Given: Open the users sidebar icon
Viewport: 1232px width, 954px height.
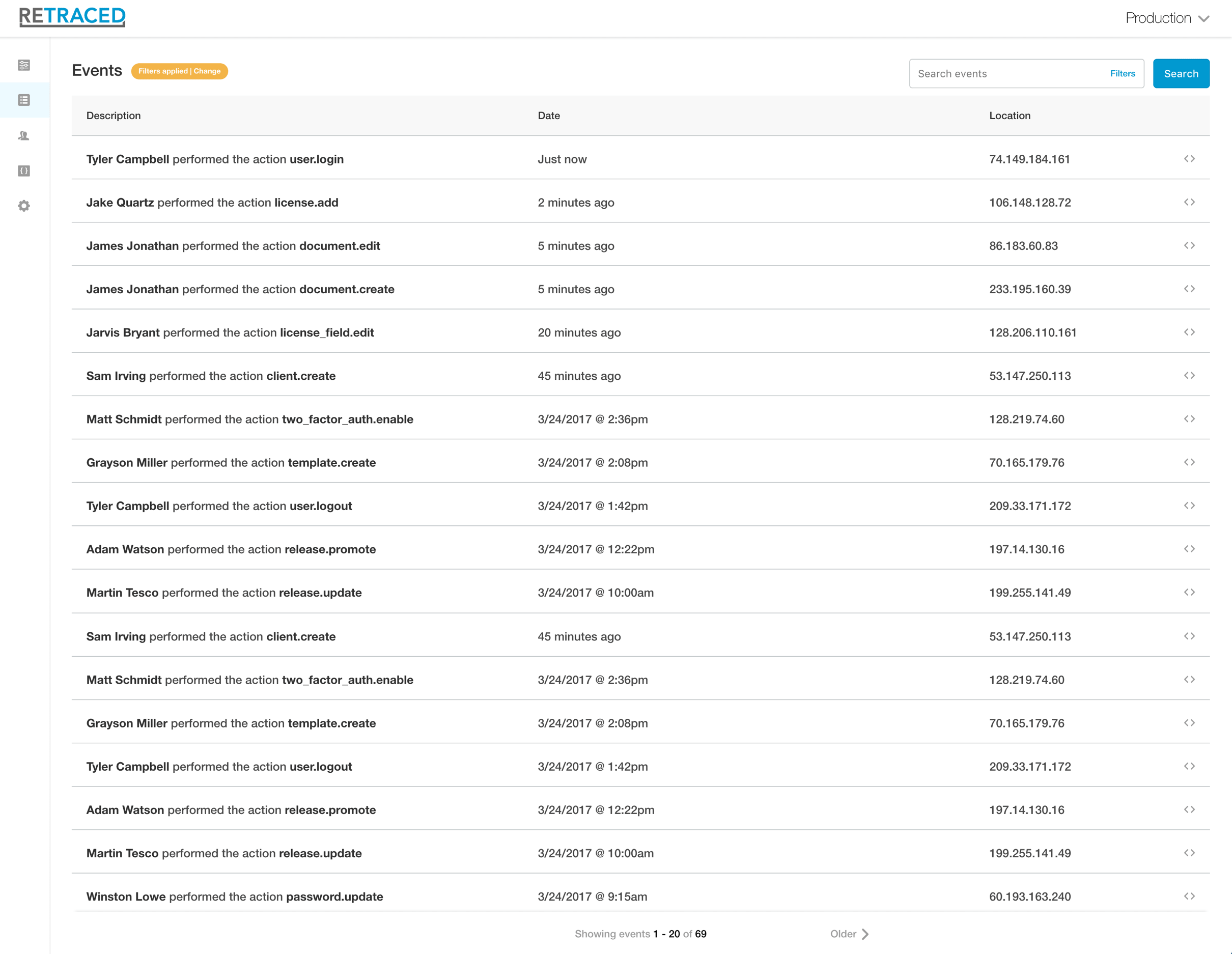Looking at the screenshot, I should click(x=24, y=135).
